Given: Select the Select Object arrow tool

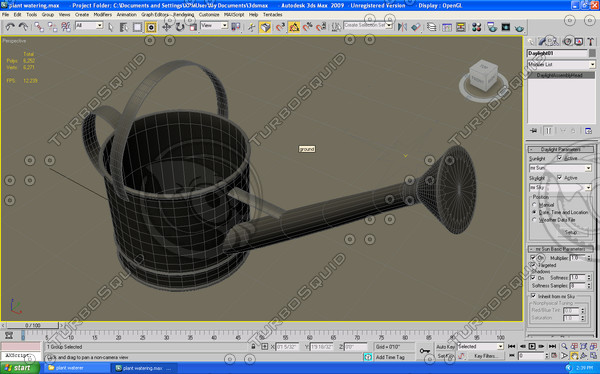Looking at the screenshot, I should (x=111, y=27).
